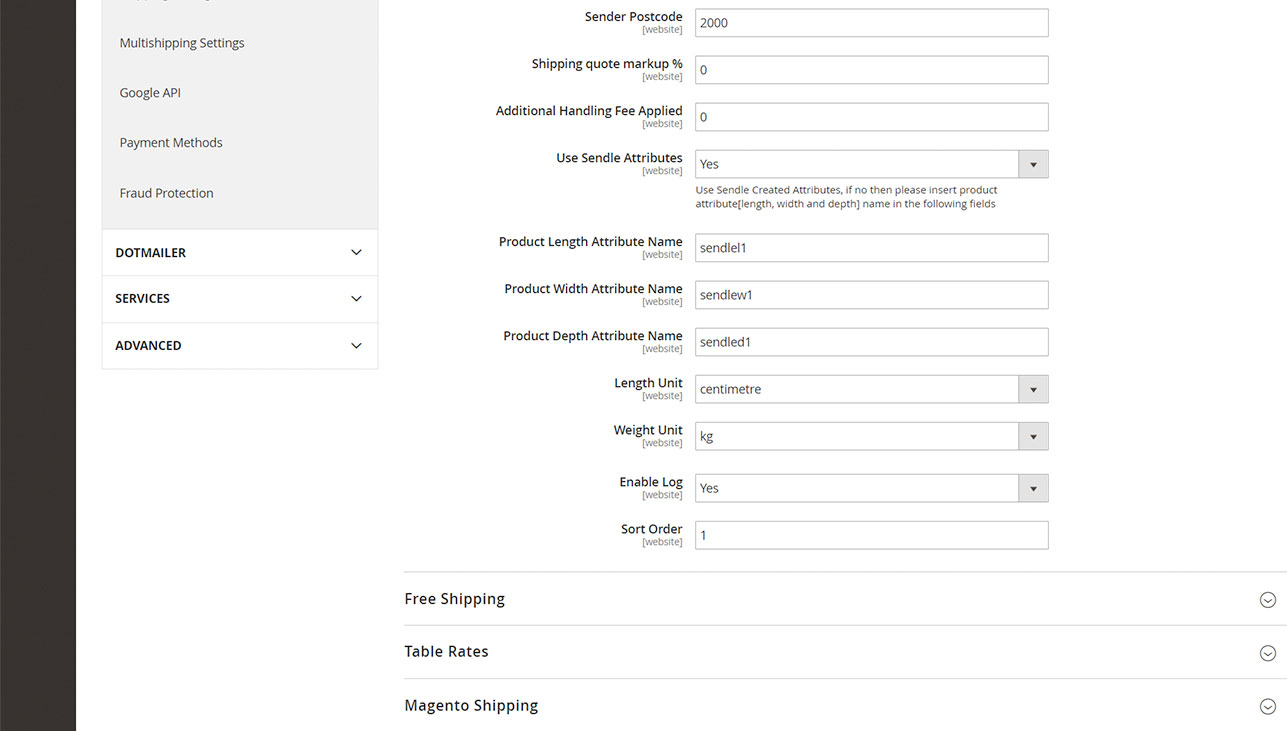
Task: Open Multishipping Settings in sidebar
Action: (182, 43)
